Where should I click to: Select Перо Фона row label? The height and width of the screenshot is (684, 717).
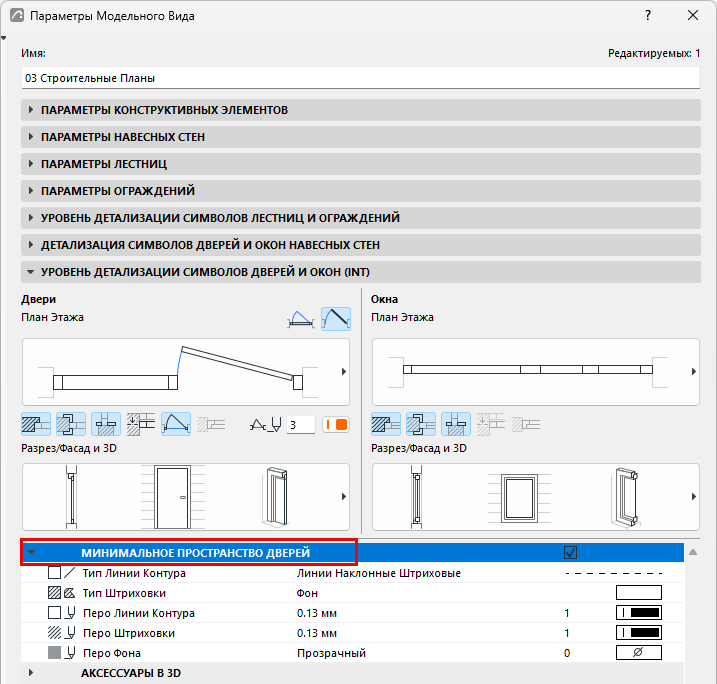coord(112,653)
